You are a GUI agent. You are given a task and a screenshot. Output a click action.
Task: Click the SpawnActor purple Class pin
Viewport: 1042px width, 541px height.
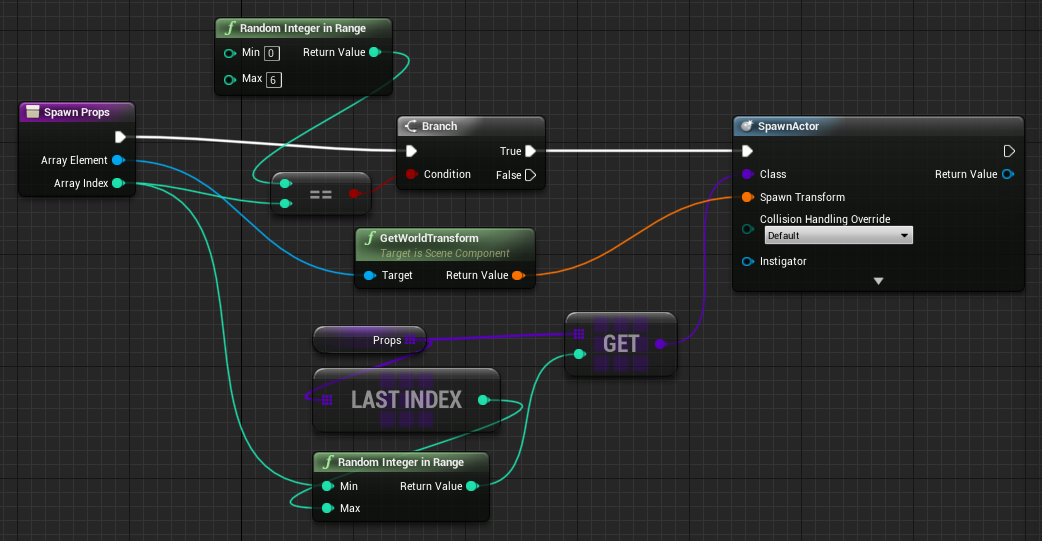click(x=747, y=175)
